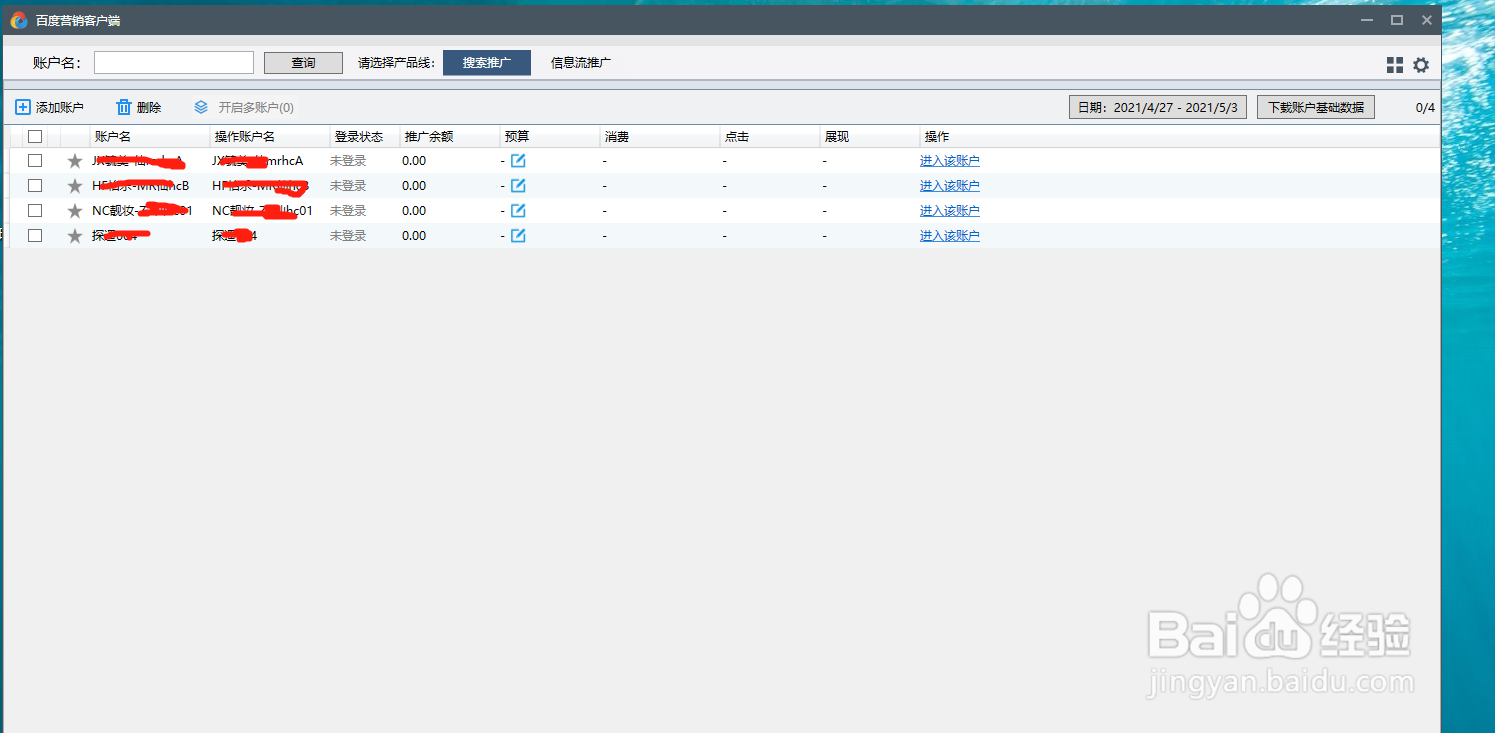Open 进入该账户 link for the 探 account
The image size is (1495, 733).
pos(950,236)
